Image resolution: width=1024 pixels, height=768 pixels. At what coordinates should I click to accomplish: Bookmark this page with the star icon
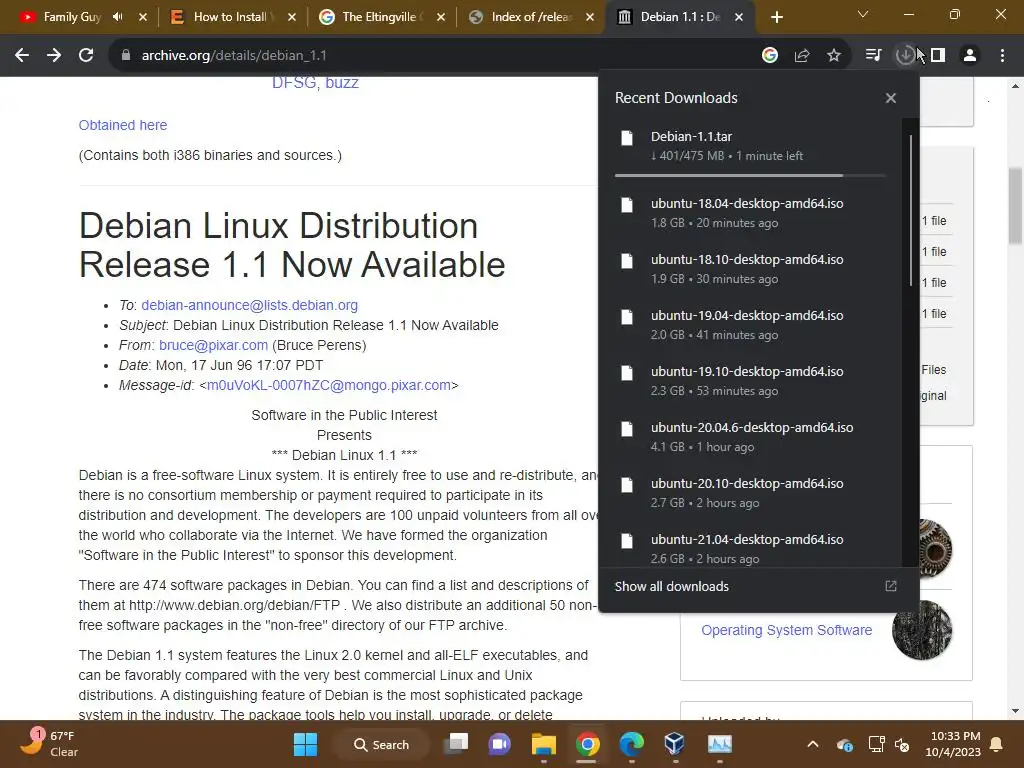coord(834,56)
